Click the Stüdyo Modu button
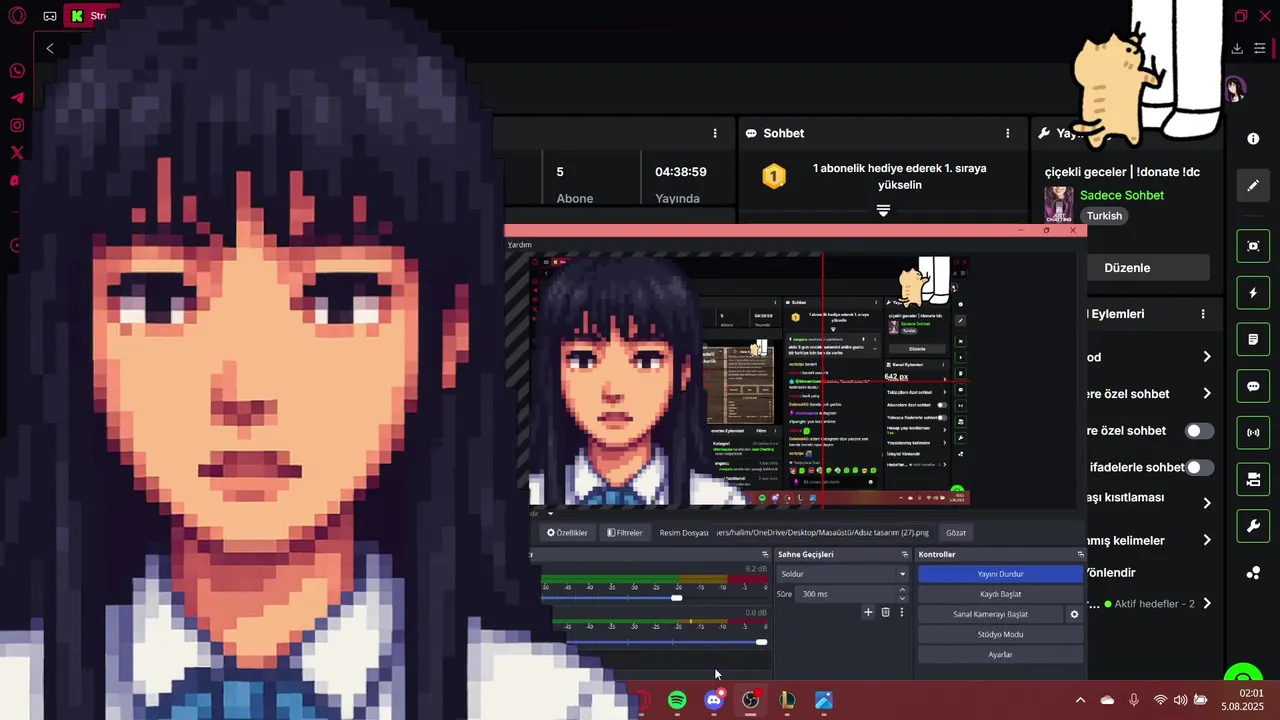 pyautogui.click(x=1000, y=634)
